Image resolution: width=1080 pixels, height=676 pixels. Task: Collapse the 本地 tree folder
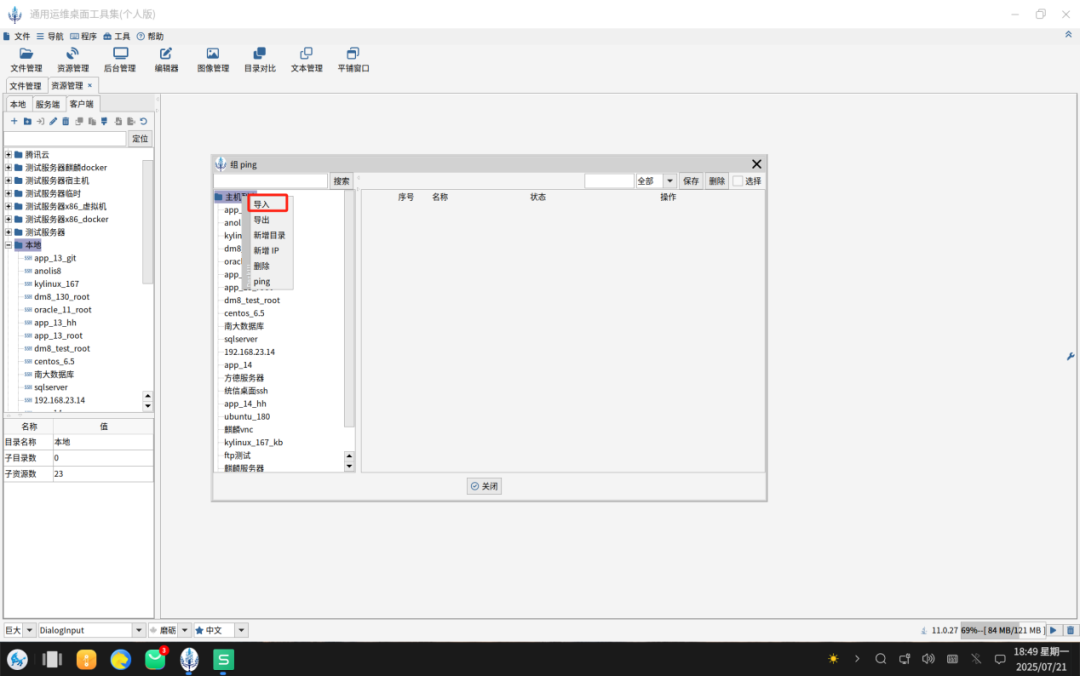8,245
